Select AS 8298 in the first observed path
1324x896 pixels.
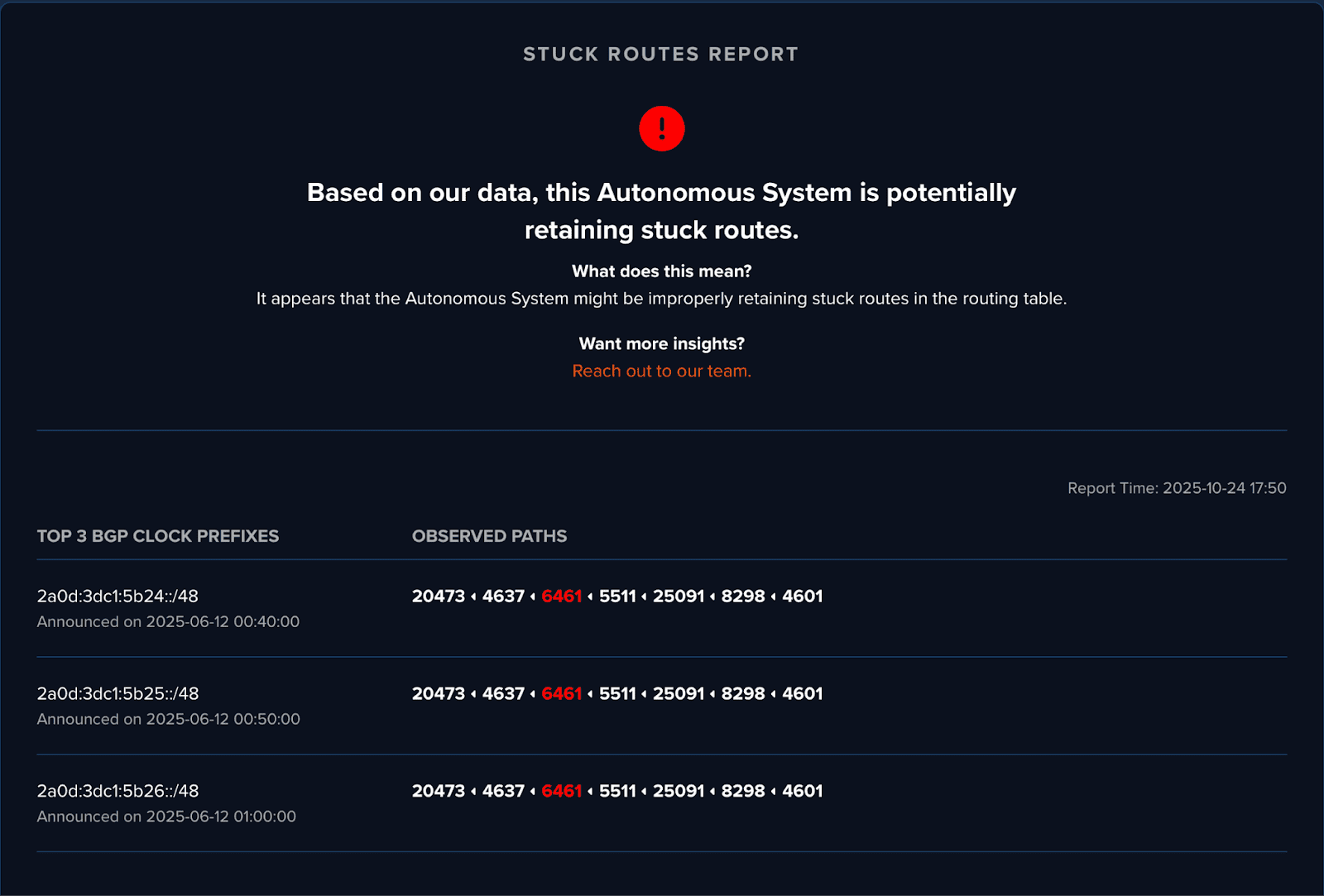(743, 596)
